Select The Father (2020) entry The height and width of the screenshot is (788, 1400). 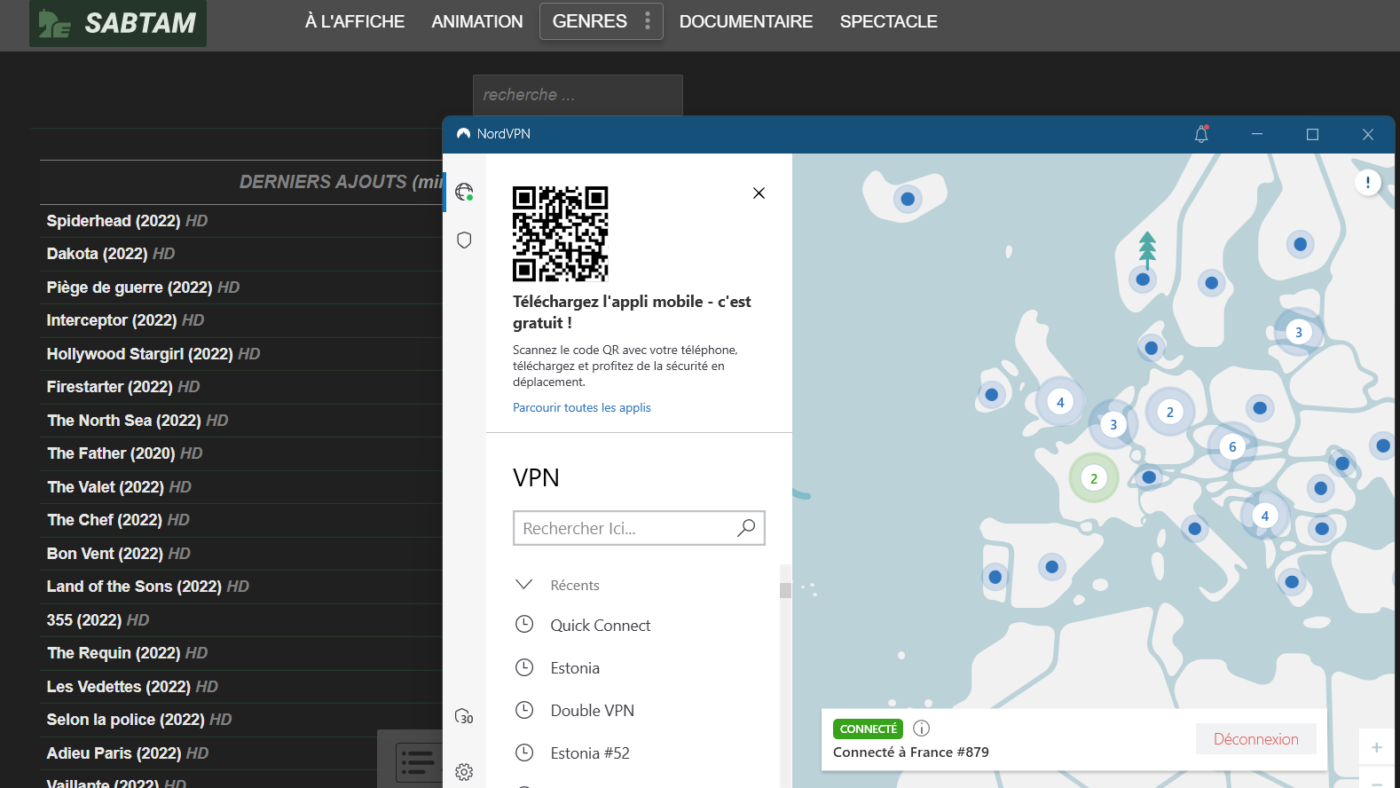111,453
